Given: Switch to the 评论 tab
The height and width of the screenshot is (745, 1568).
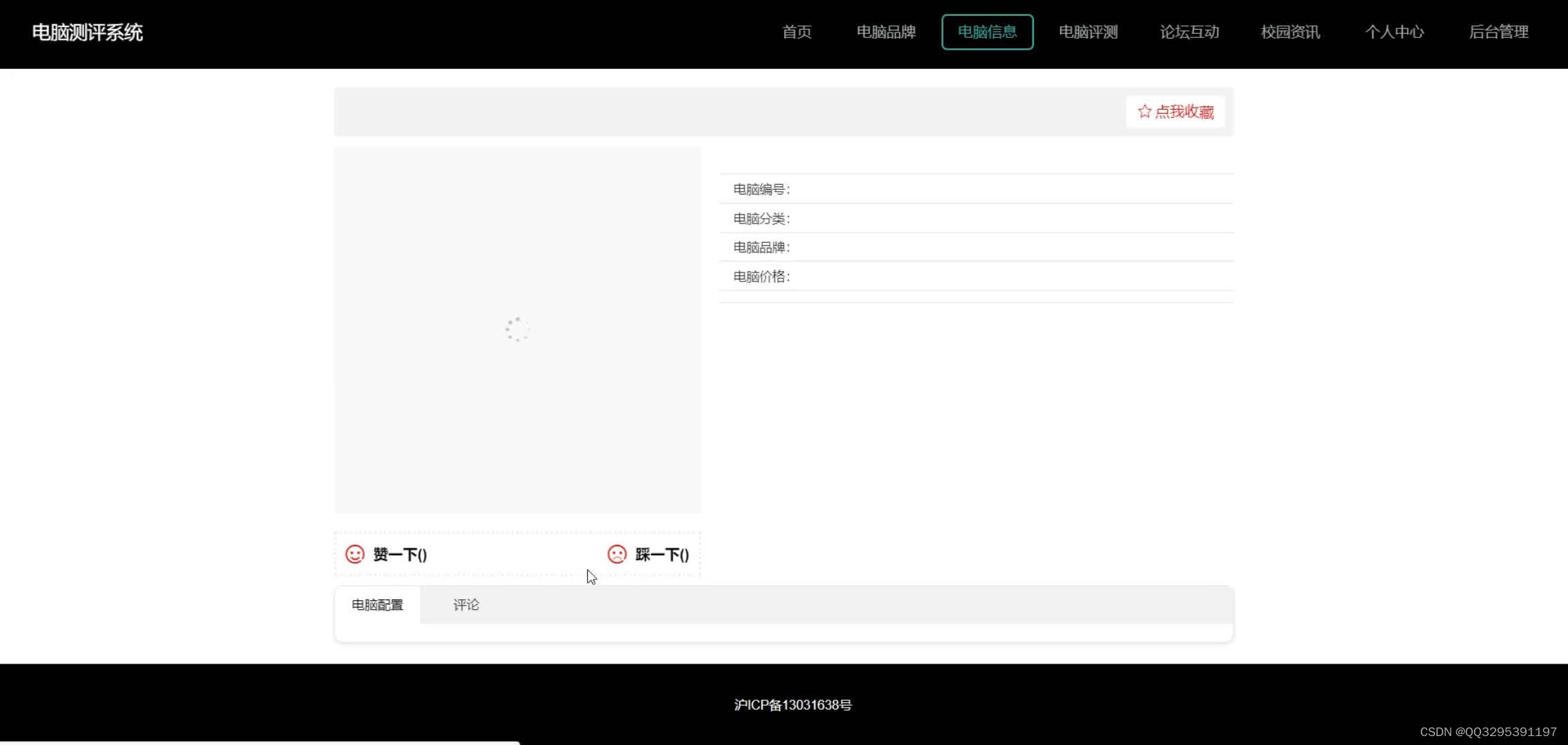Looking at the screenshot, I should click(467, 605).
